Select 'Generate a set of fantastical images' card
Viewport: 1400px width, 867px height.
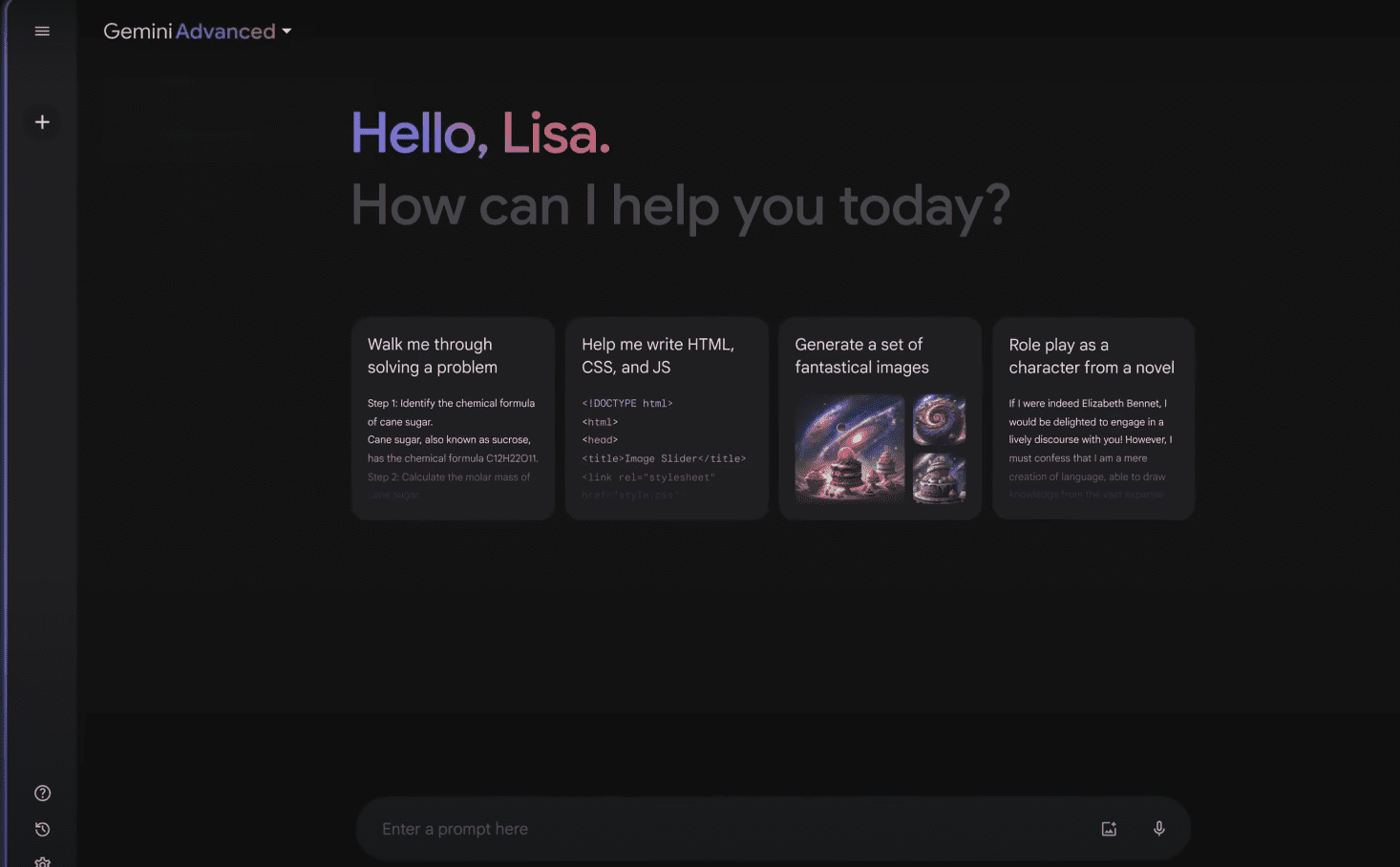pyautogui.click(x=880, y=419)
